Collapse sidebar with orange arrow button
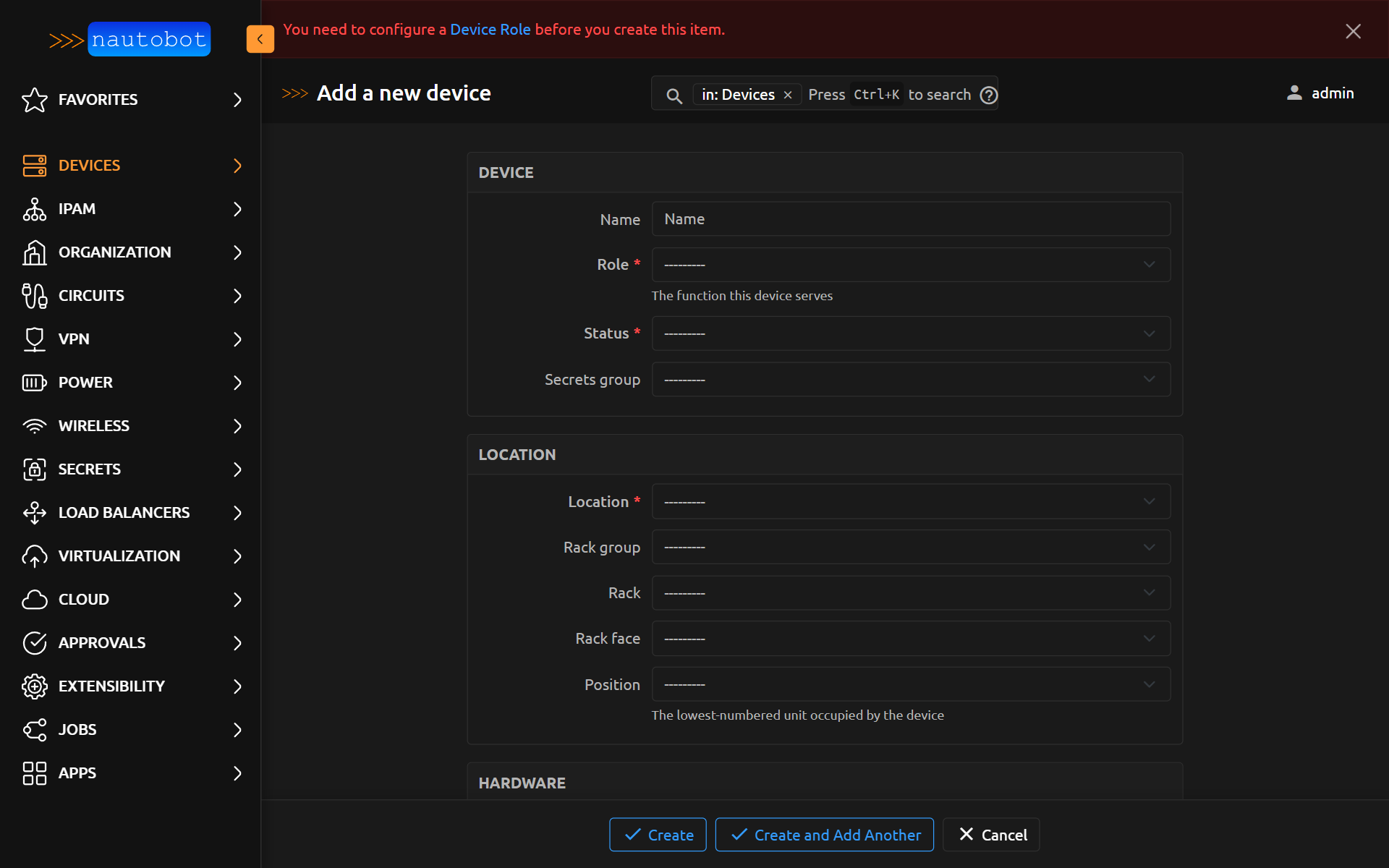The width and height of the screenshot is (1389, 868). click(x=260, y=39)
